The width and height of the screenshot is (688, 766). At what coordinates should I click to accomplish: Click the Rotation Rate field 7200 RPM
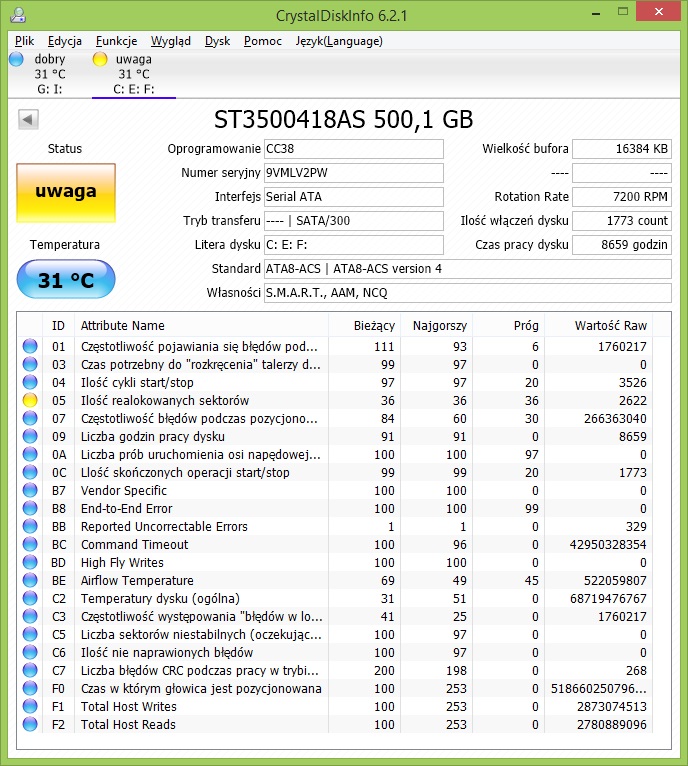coord(622,196)
